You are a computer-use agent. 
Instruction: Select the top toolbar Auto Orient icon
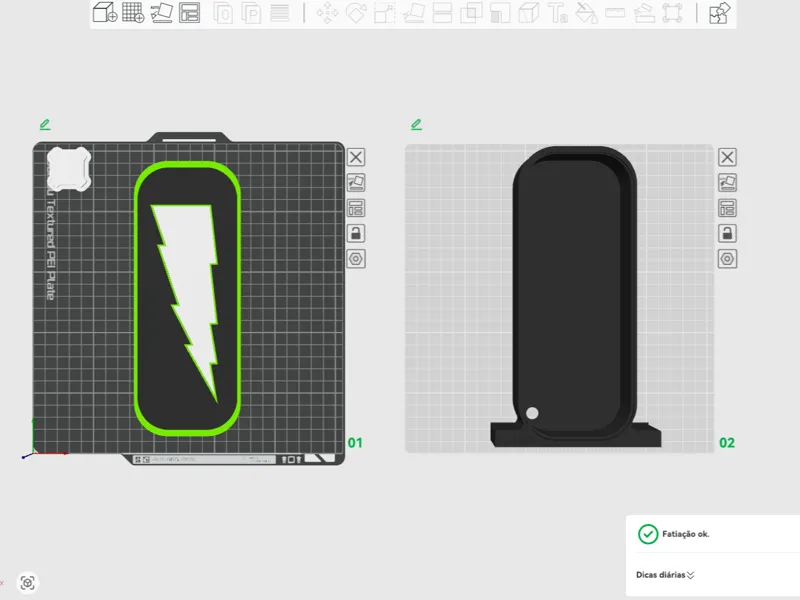(161, 12)
